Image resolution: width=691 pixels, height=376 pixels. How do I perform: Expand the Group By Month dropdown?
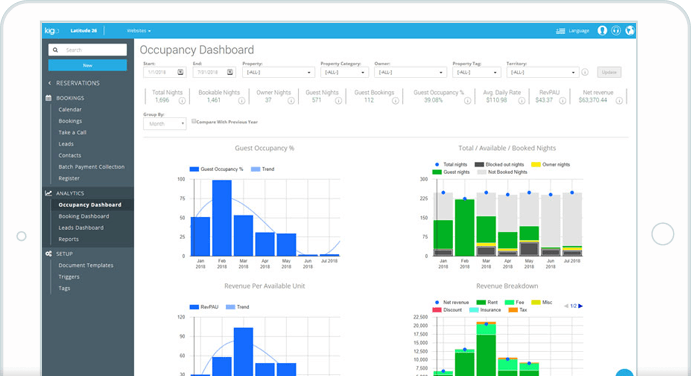tap(165, 124)
